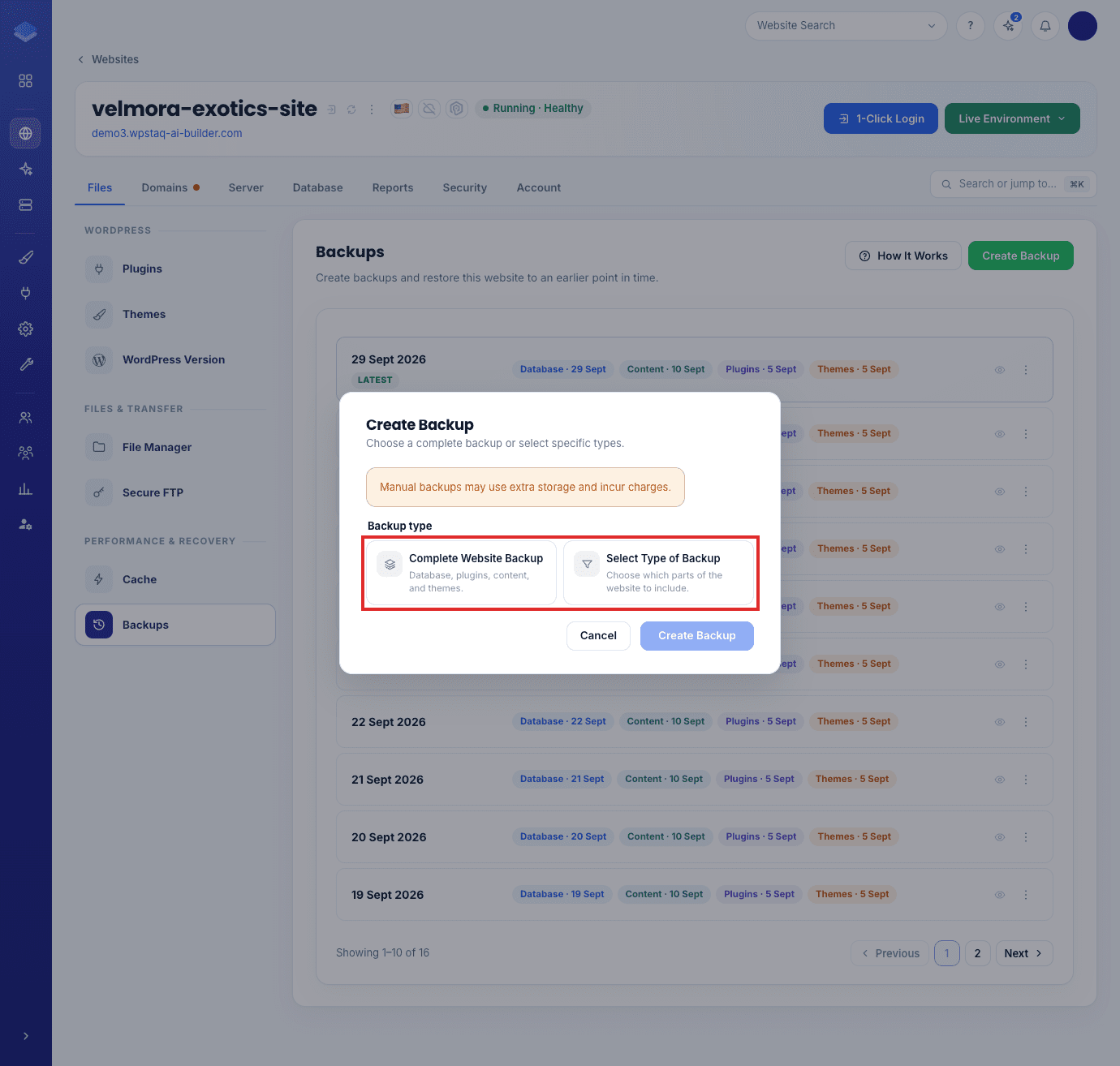View the 19 Sept 2026 backup eye icon
The width and height of the screenshot is (1120, 1066).
pos(1000,895)
